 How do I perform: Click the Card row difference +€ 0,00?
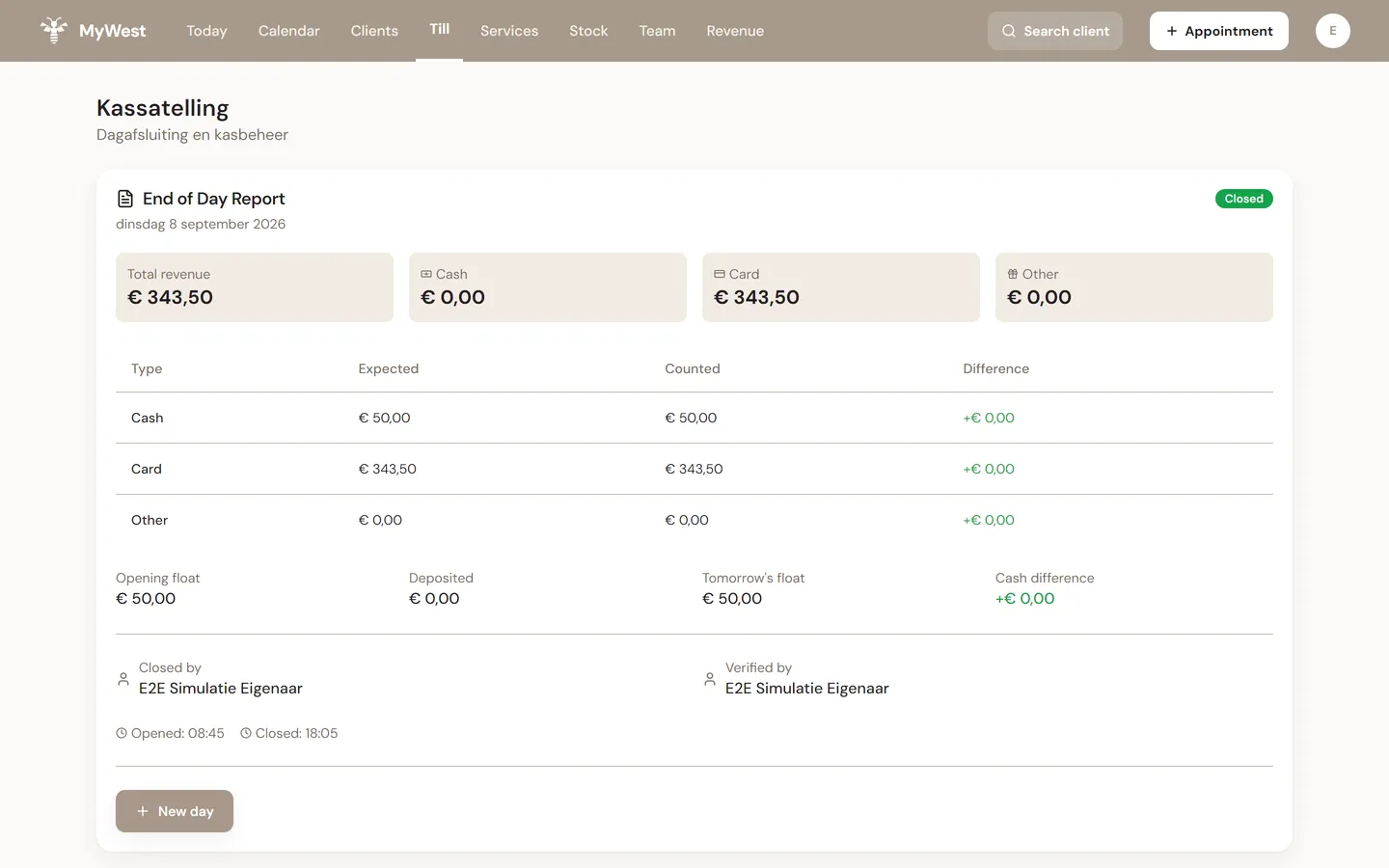click(x=989, y=469)
